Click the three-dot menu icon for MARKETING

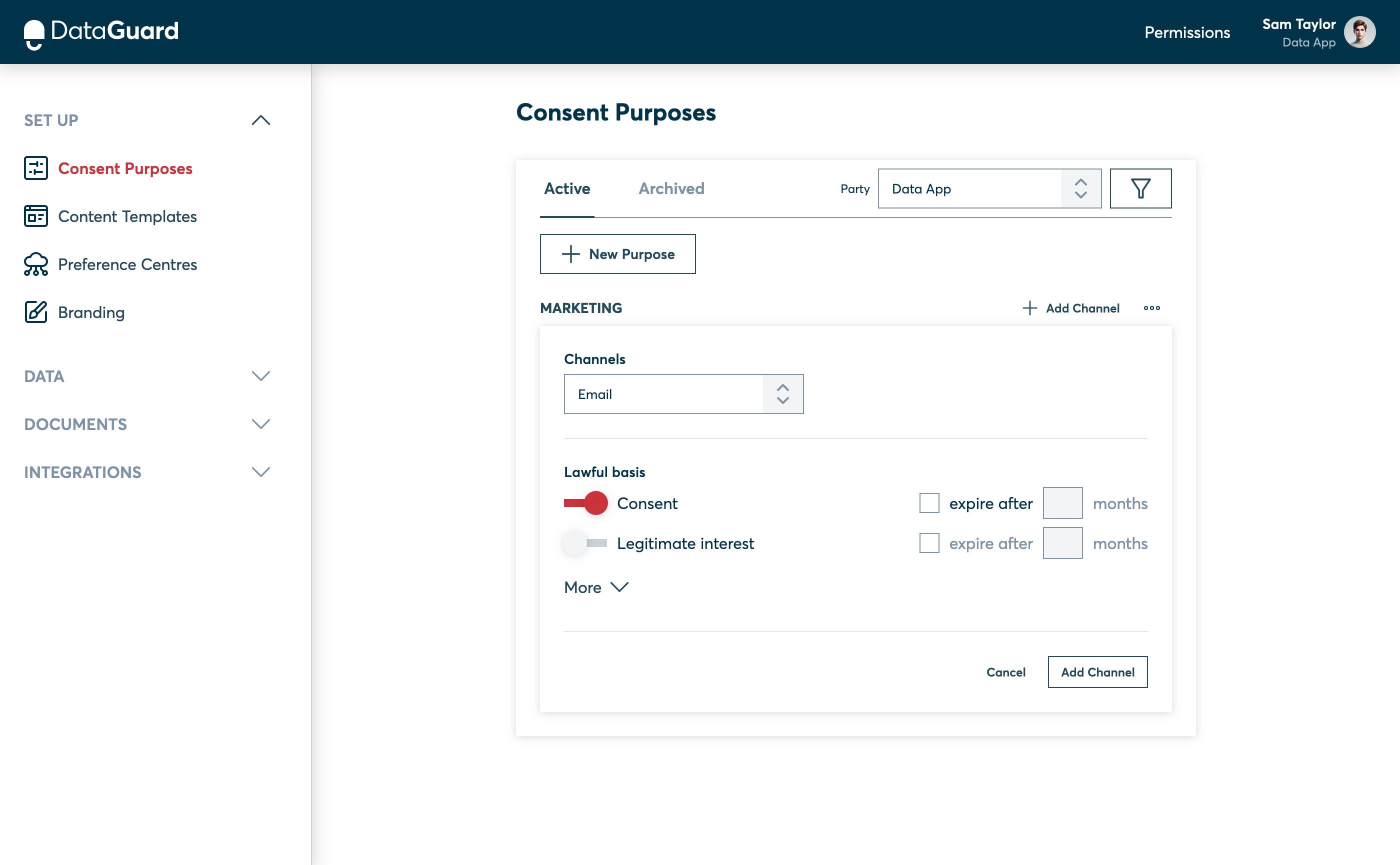(x=1152, y=308)
